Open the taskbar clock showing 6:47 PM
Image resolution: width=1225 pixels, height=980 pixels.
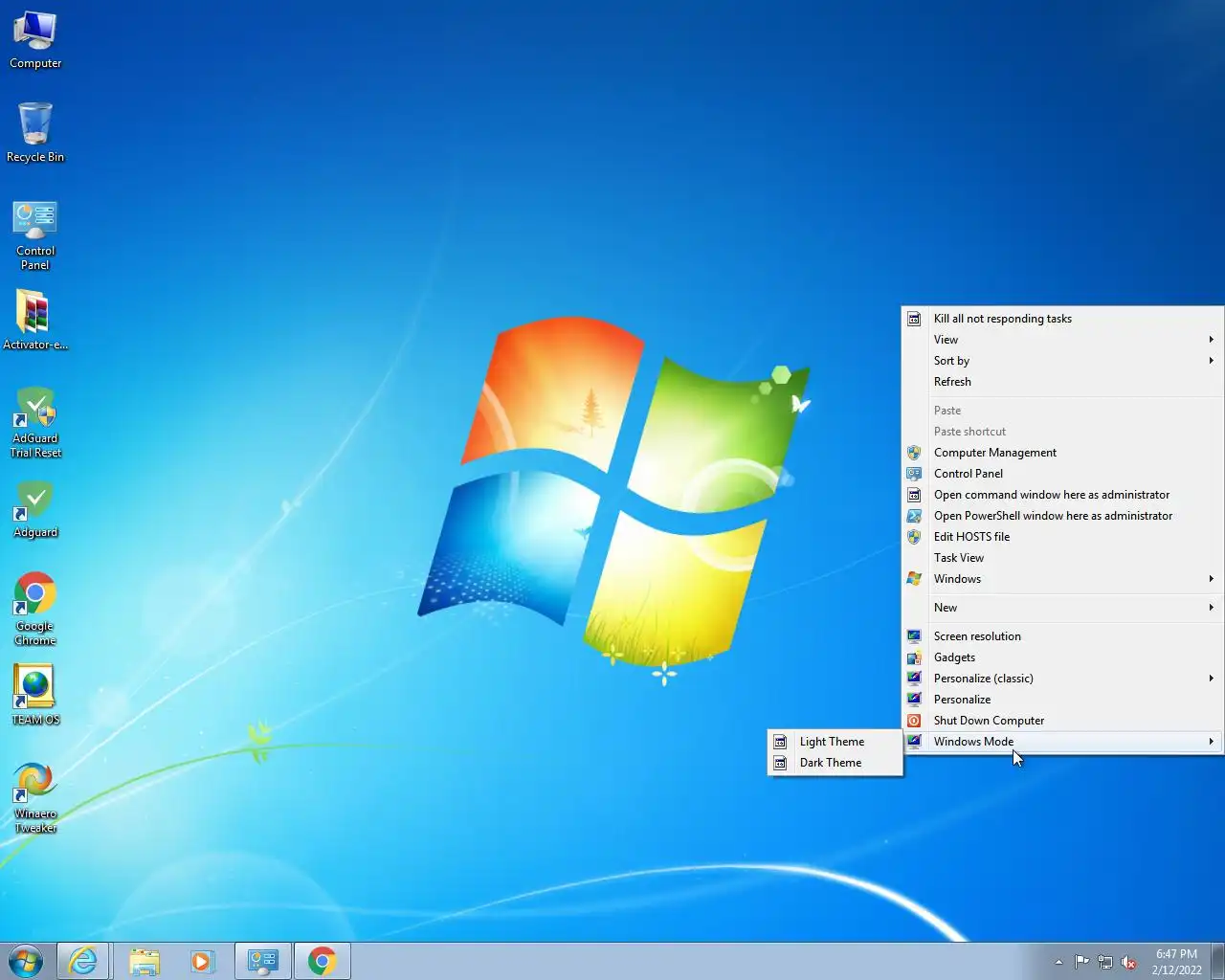click(1176, 962)
